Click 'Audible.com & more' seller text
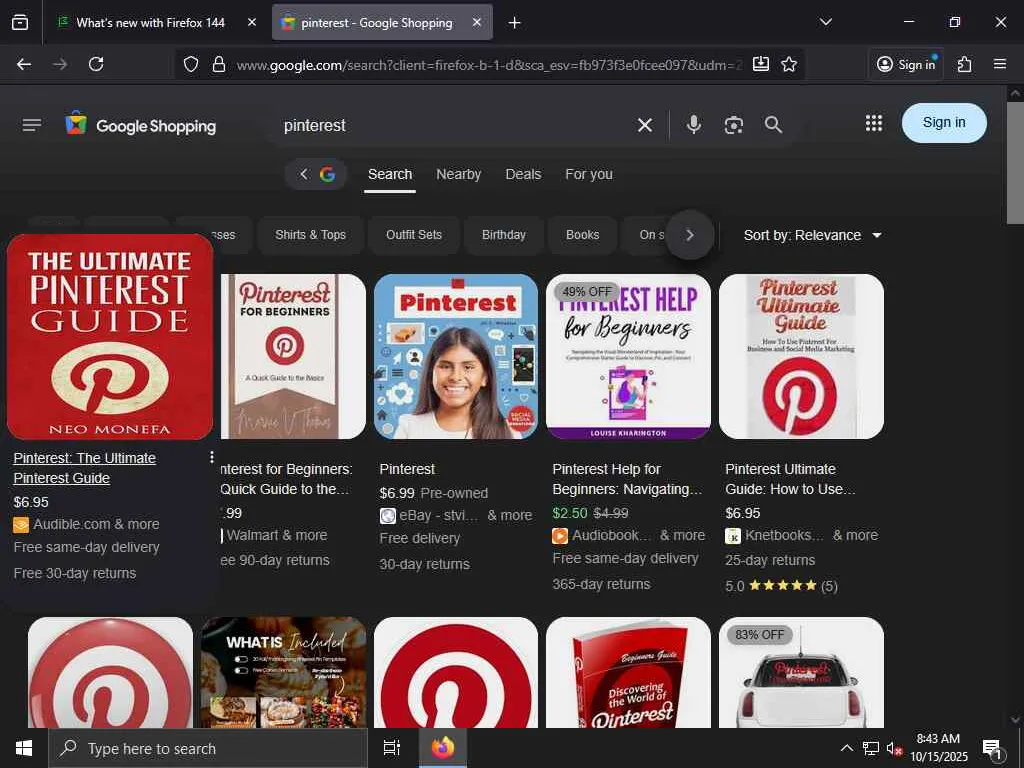The image size is (1024, 768). pos(96,524)
